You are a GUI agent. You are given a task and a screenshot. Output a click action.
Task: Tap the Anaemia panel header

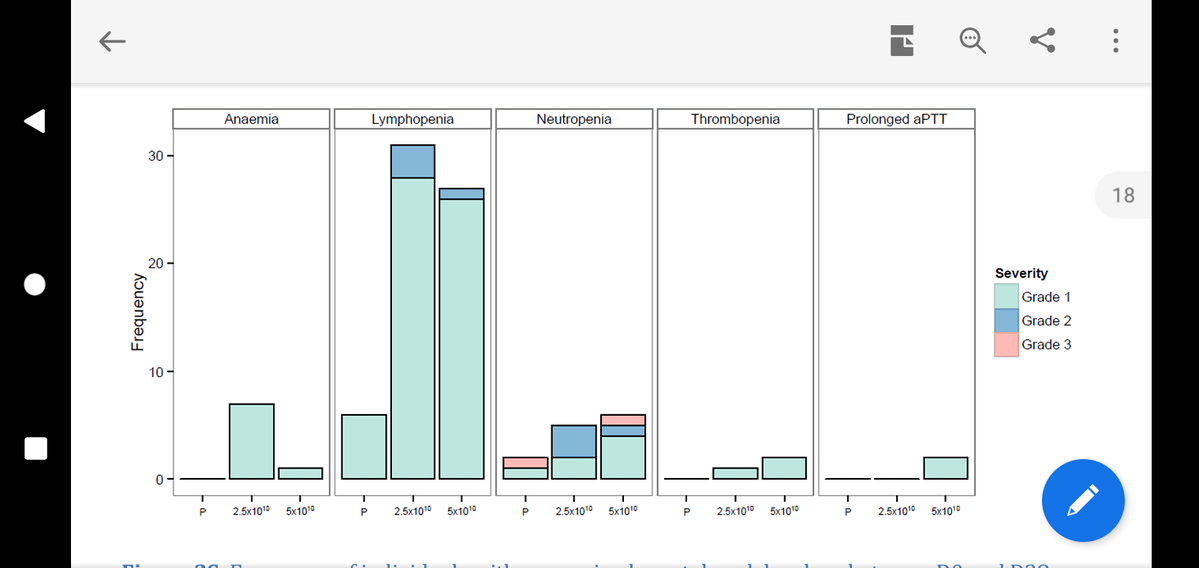pyautogui.click(x=251, y=119)
